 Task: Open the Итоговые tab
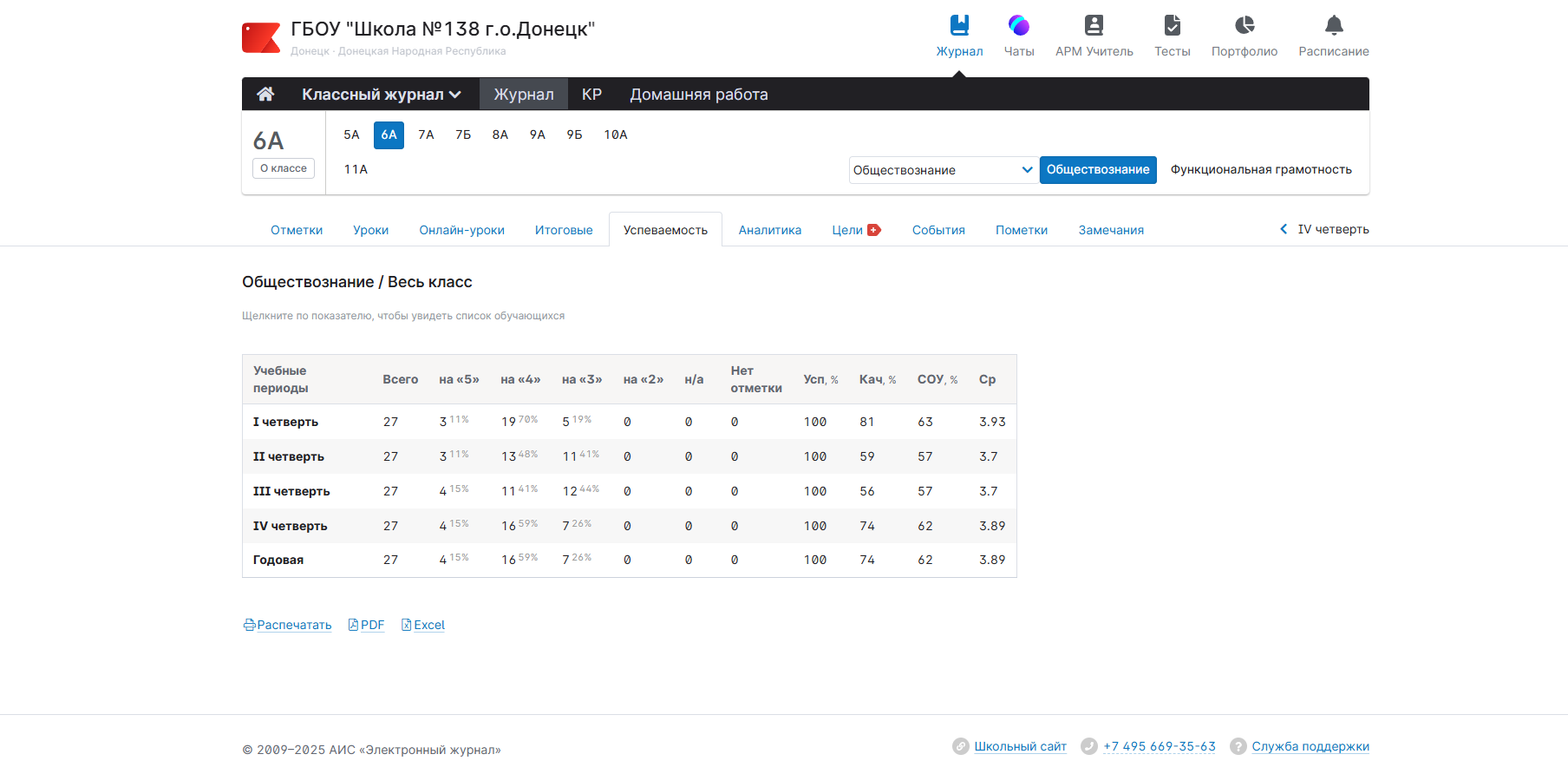click(x=564, y=230)
